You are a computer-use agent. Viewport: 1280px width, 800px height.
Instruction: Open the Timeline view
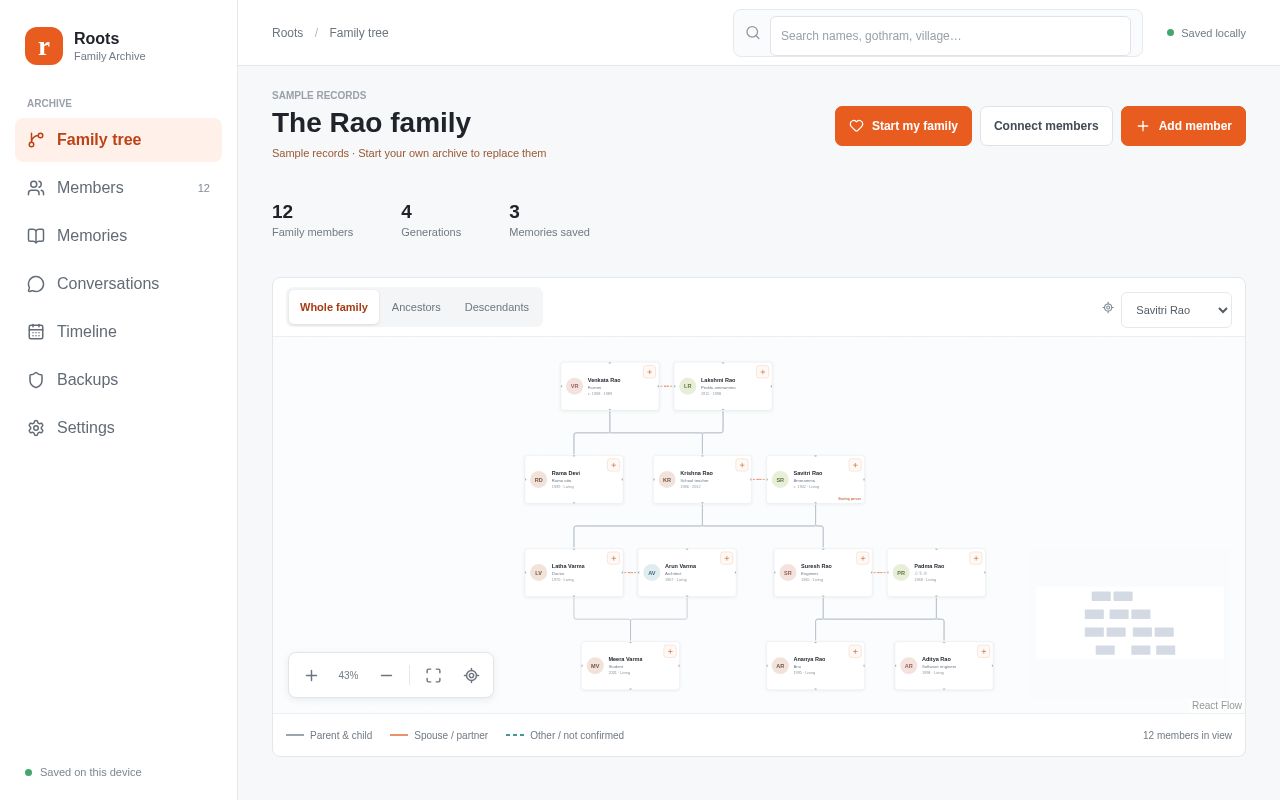click(x=118, y=332)
